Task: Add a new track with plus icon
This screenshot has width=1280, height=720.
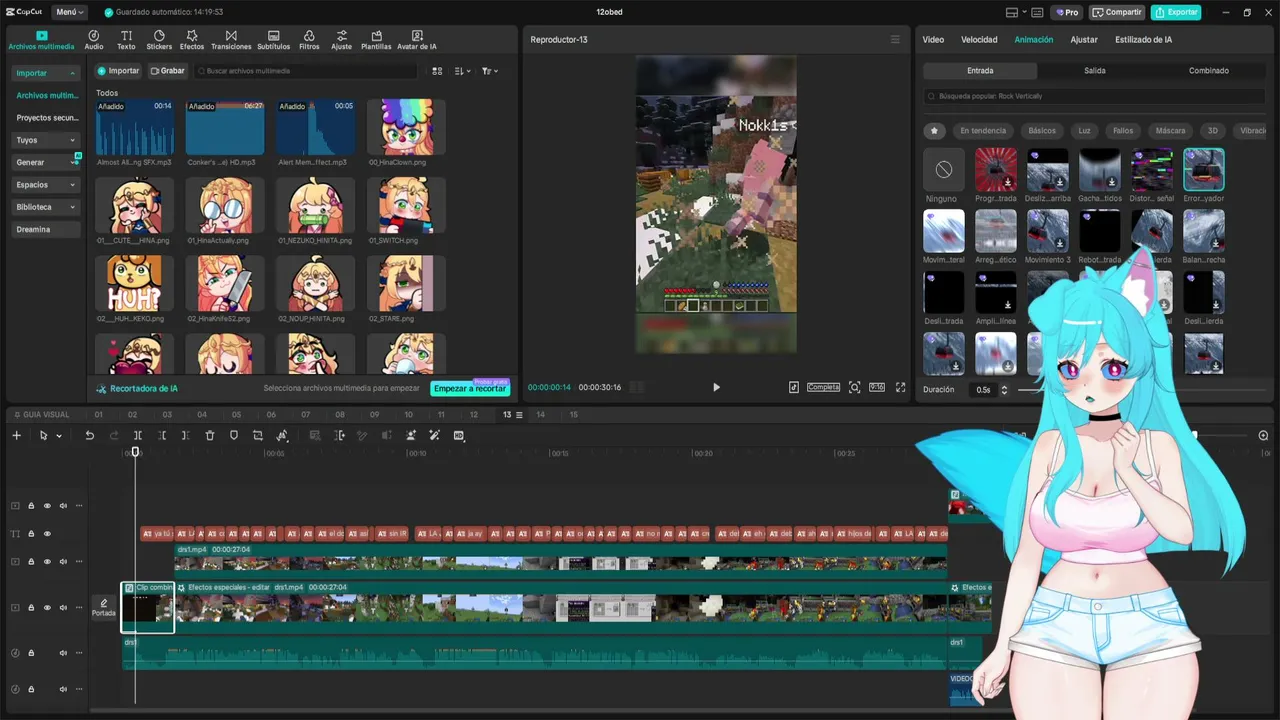Action: pos(16,436)
